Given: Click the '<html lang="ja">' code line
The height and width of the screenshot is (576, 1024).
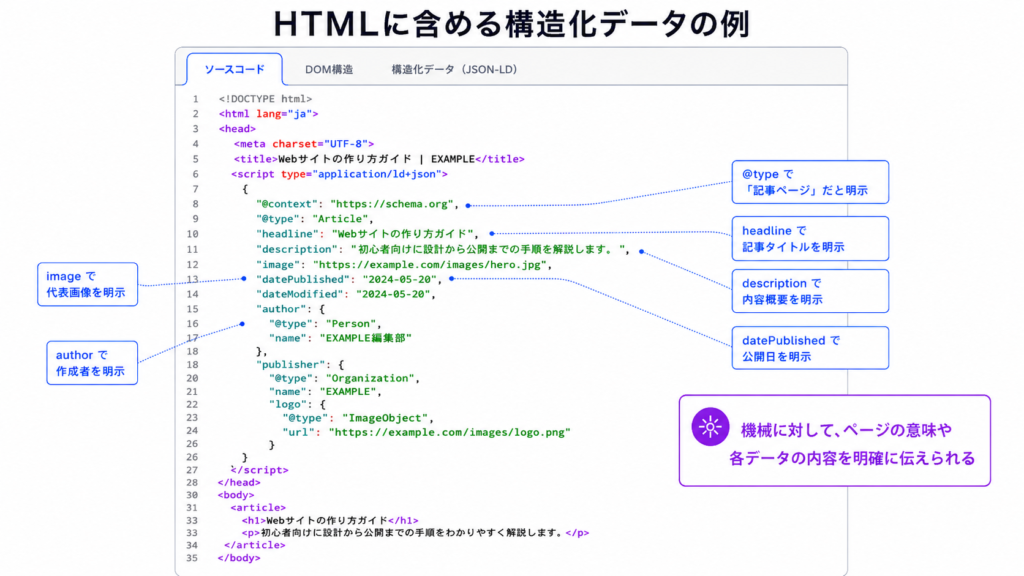Looking at the screenshot, I should coord(268,114).
